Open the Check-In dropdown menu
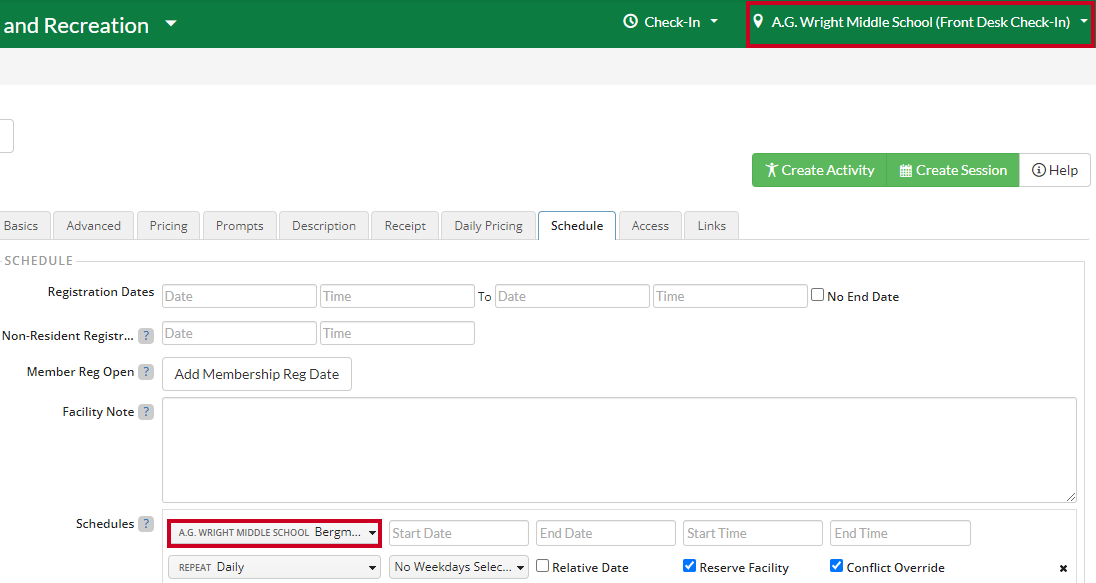This screenshot has height=583, width=1096. (x=670, y=22)
